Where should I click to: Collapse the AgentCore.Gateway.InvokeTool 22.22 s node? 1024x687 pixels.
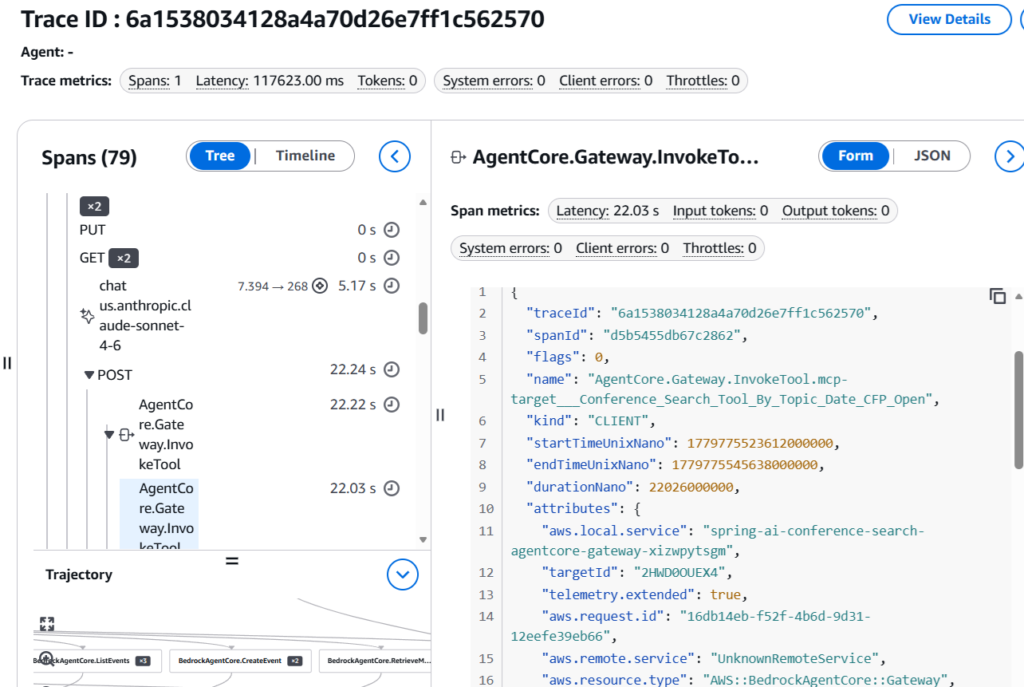pos(109,434)
